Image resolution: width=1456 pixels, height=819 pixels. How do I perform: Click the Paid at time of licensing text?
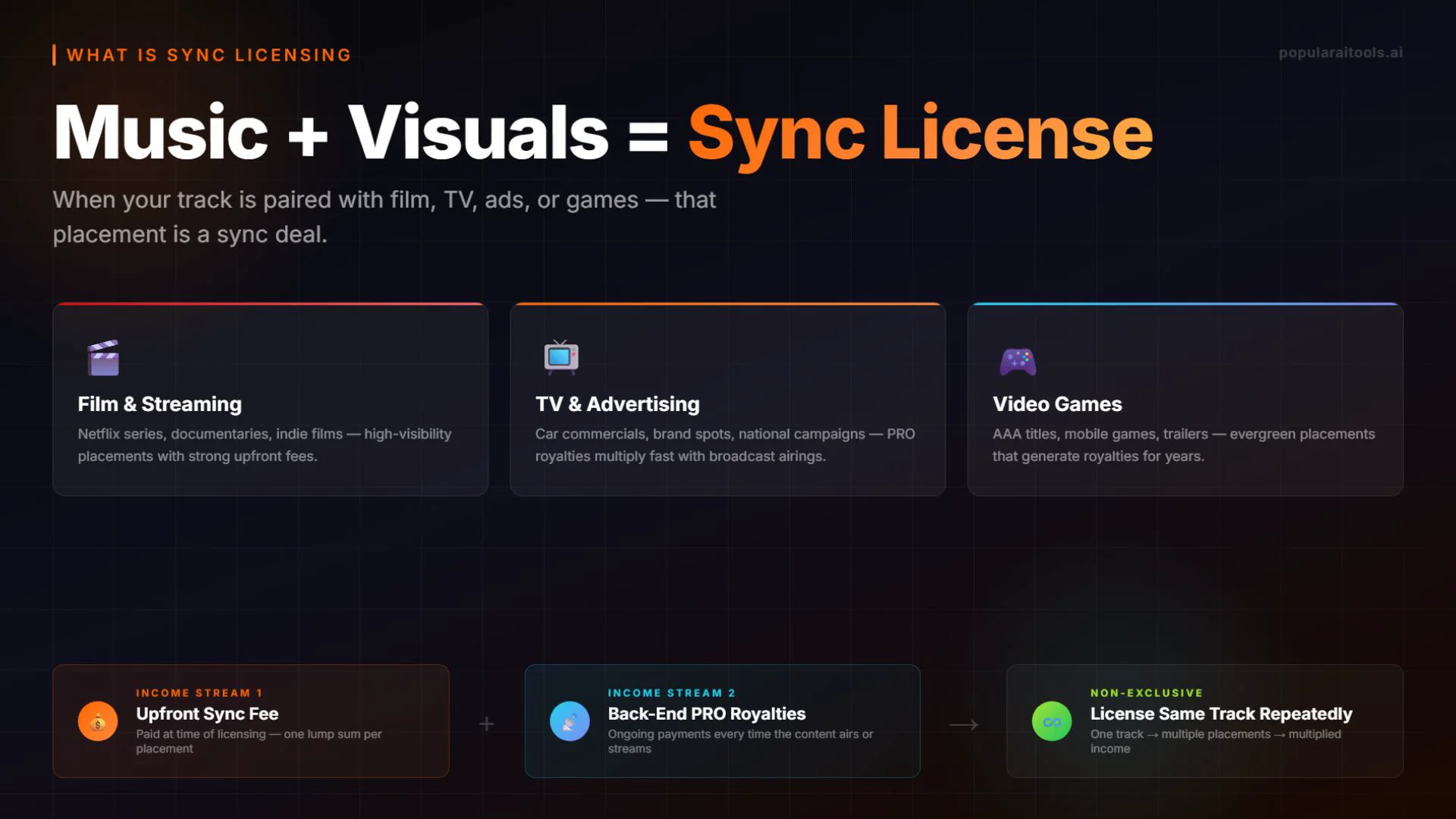point(259,742)
